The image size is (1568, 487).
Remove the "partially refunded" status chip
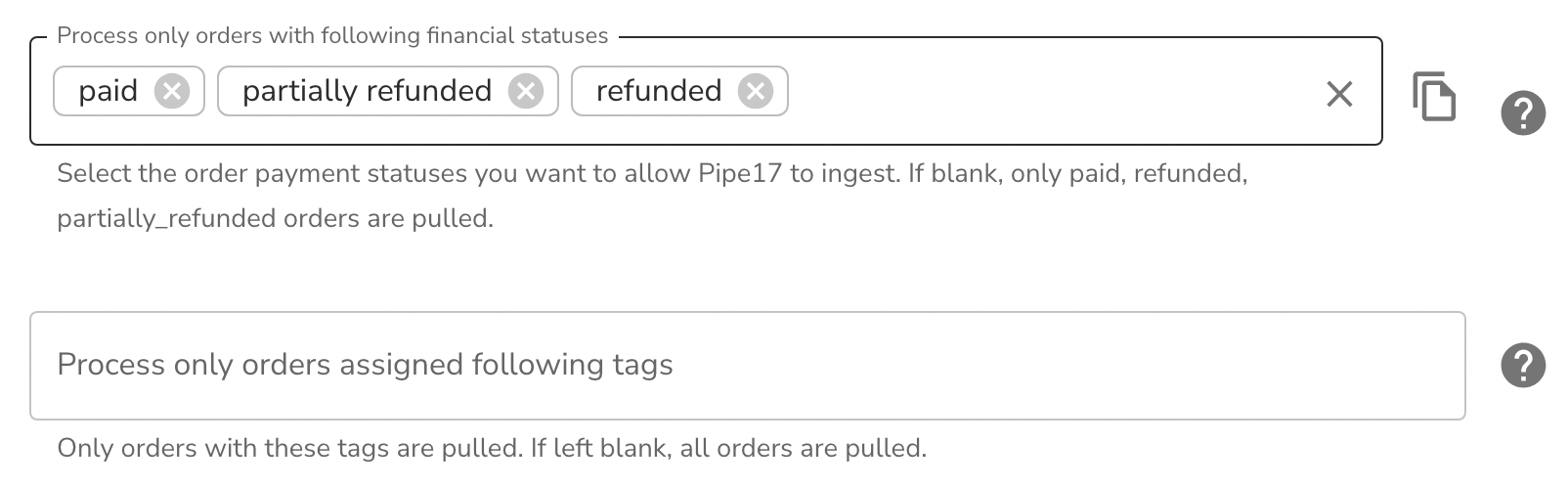pos(526,91)
